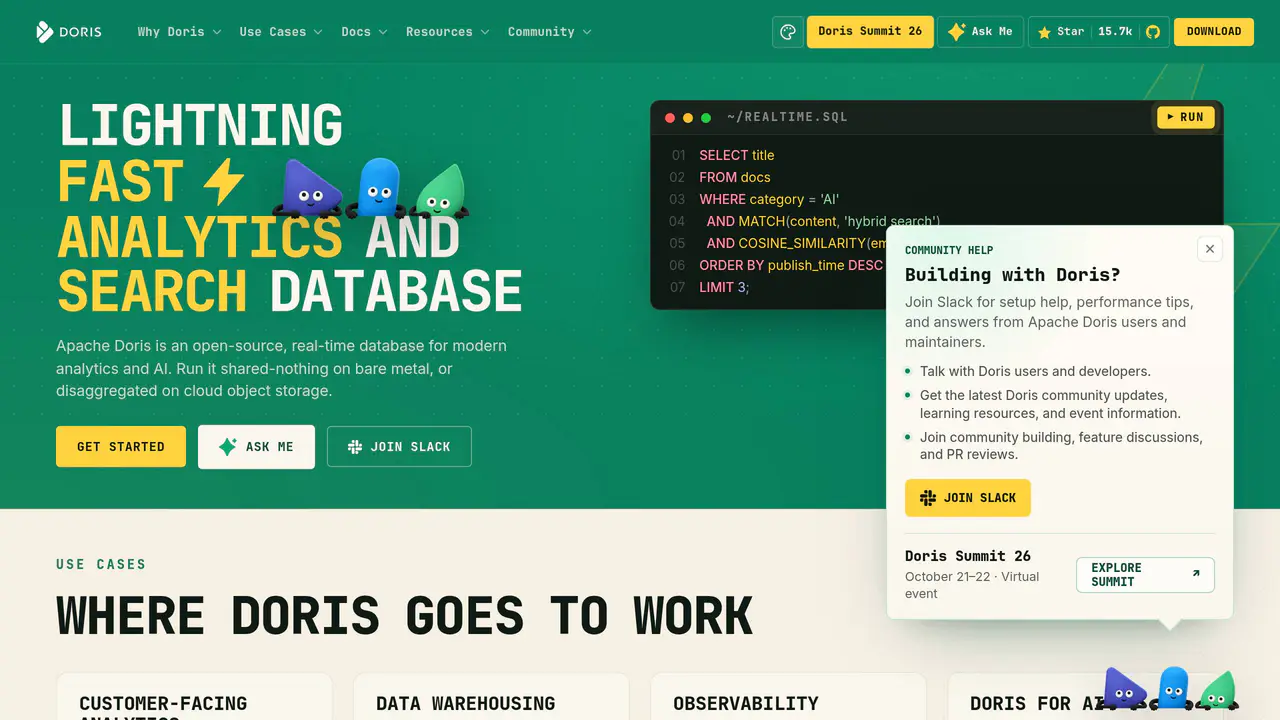This screenshot has width=1280, height=720.
Task: Open the Doris Summit 26 header button
Action: tap(870, 32)
